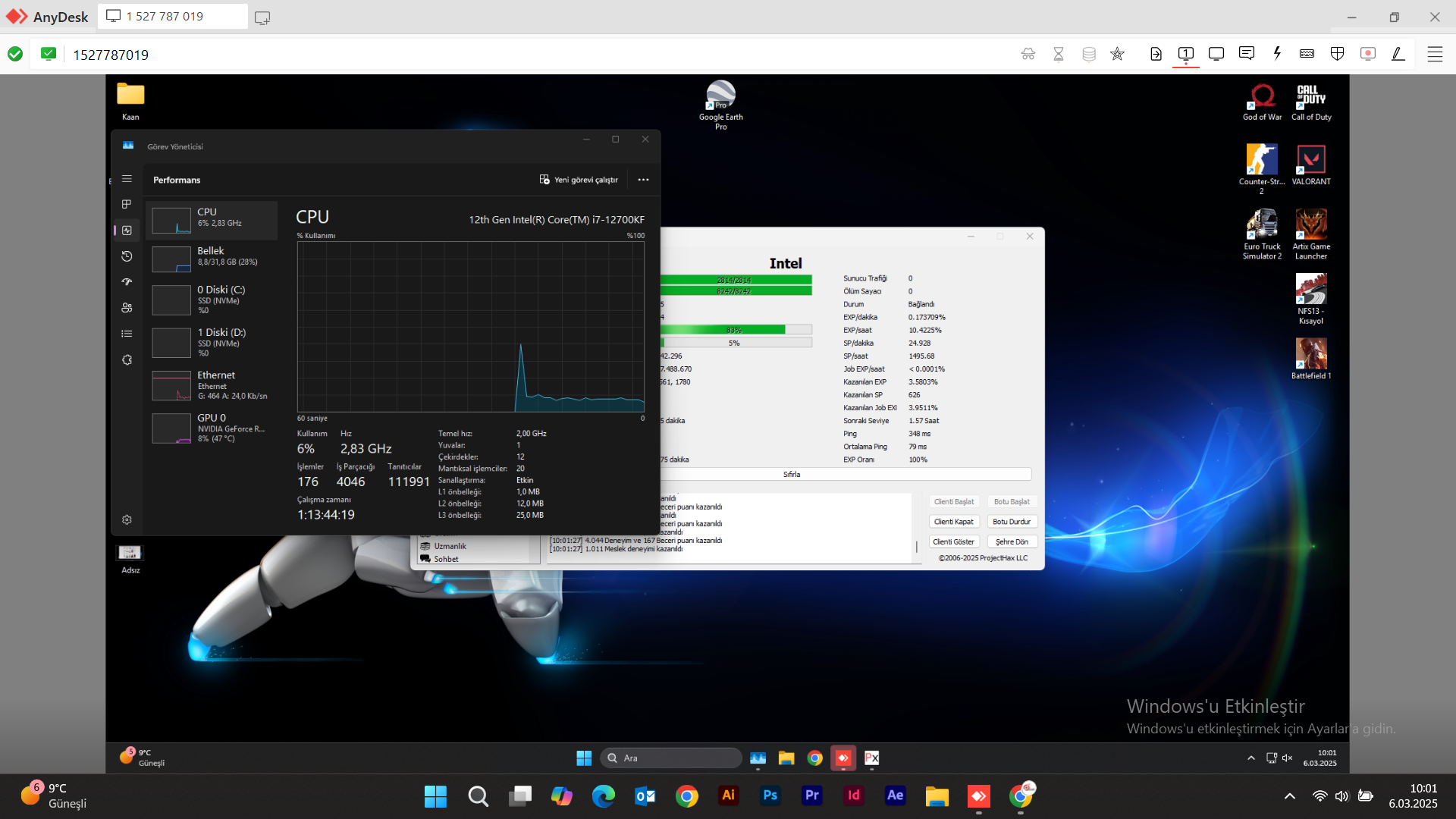Viewport: 1456px width, 819px height.
Task: Open Euro Truck Simulator 2 shortcut
Action: tap(1262, 234)
